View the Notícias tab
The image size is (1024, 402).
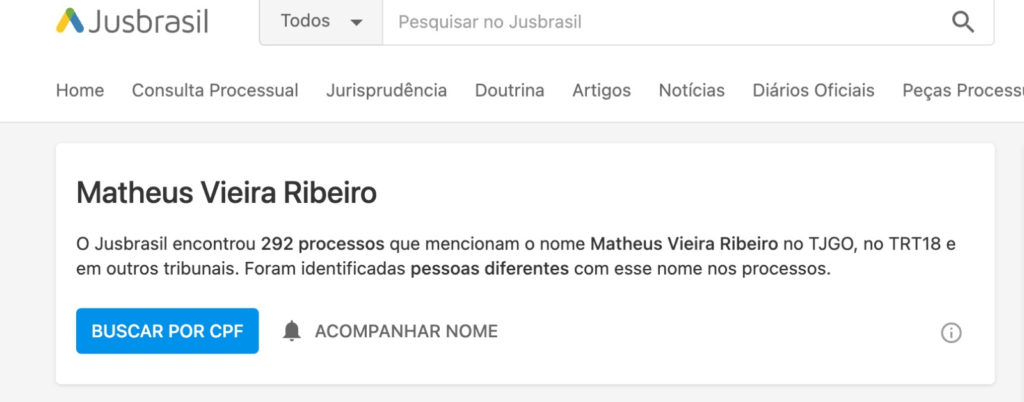pos(692,90)
